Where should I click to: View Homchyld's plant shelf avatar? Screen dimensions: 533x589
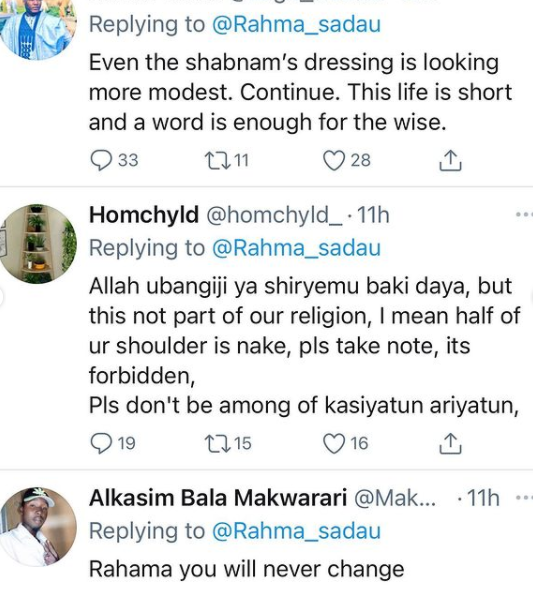tap(37, 244)
